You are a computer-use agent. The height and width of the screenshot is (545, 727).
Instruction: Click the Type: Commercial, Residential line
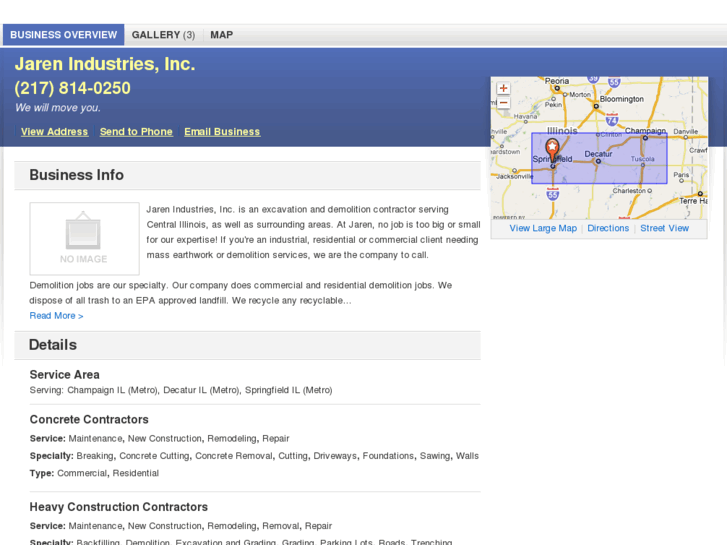(x=94, y=473)
